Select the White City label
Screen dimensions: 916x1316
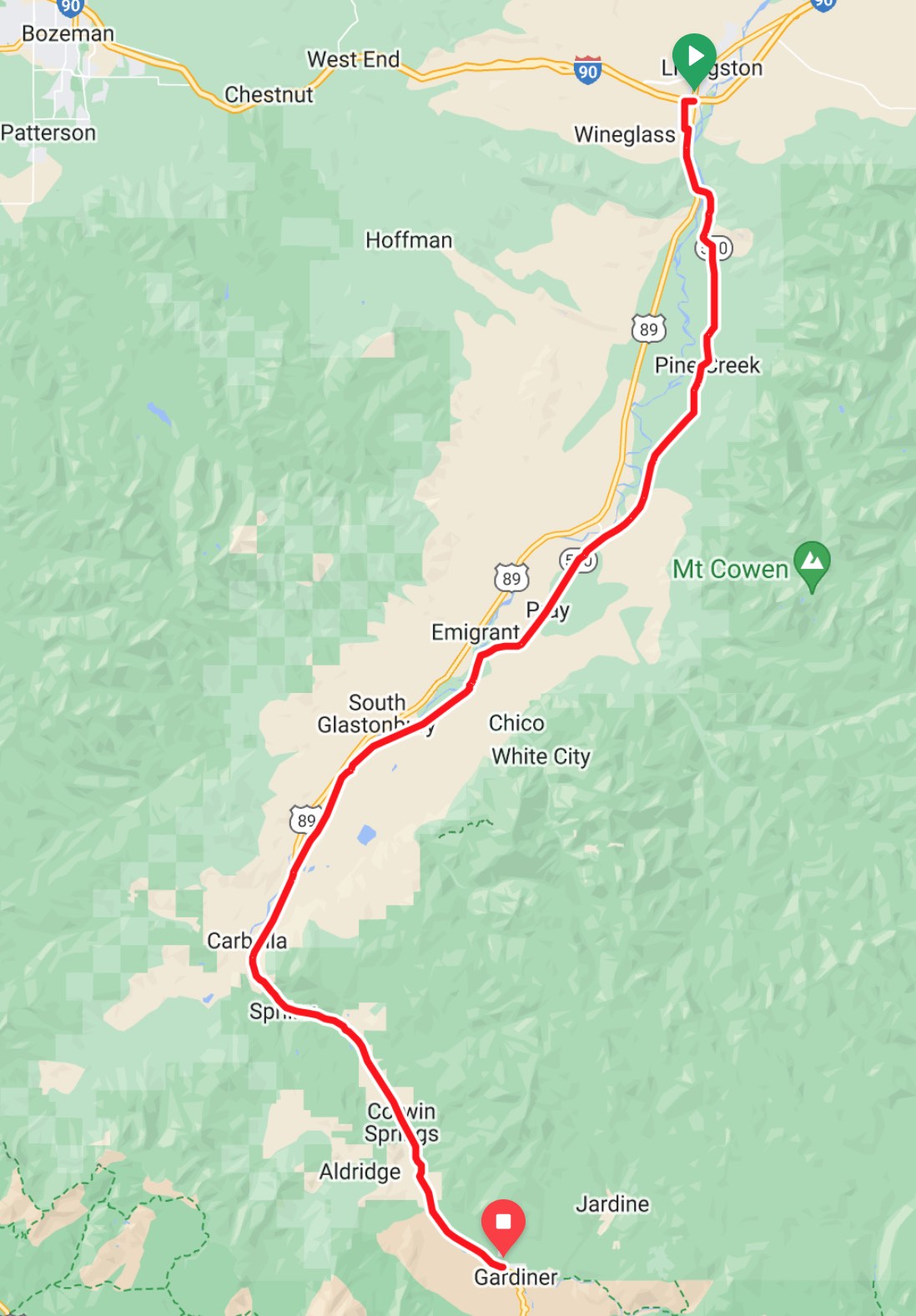coord(541,756)
